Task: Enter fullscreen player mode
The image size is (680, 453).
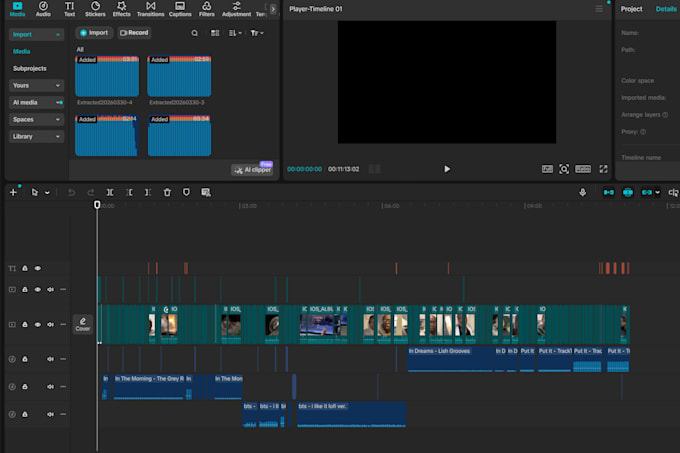Action: coord(603,169)
